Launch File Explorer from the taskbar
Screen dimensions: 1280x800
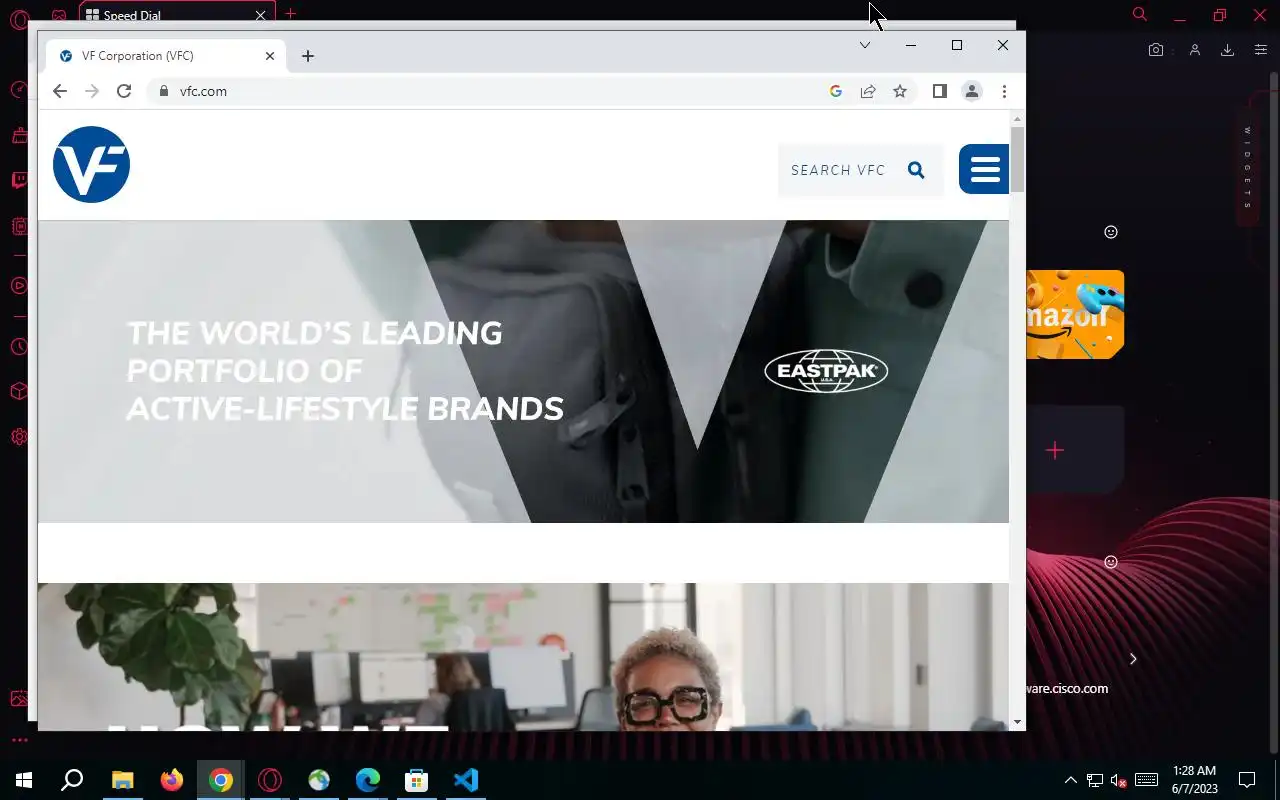(x=122, y=780)
